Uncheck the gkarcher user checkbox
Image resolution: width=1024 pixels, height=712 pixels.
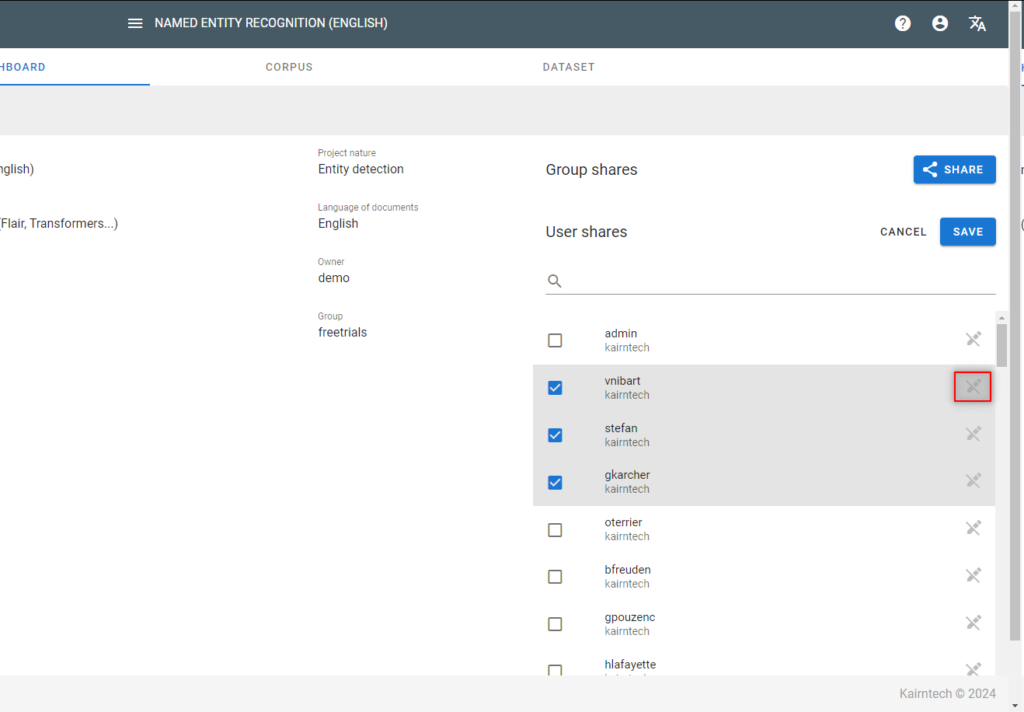(555, 483)
